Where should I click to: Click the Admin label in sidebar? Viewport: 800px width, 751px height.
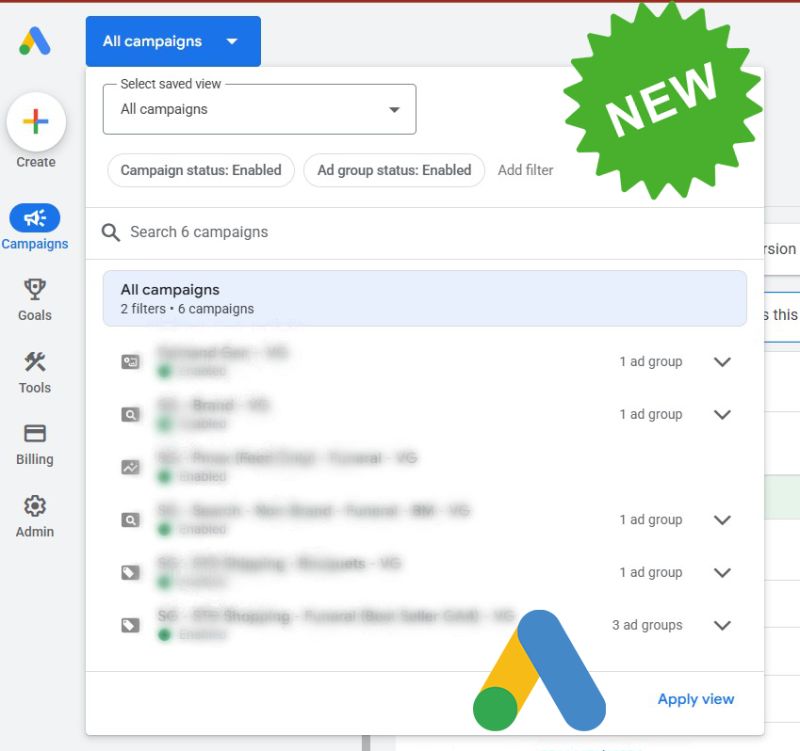pos(35,532)
